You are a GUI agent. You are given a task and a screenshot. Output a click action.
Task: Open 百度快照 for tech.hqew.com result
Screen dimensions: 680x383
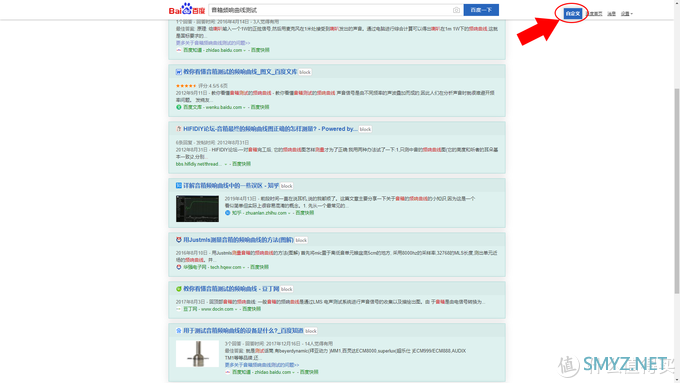click(259, 267)
